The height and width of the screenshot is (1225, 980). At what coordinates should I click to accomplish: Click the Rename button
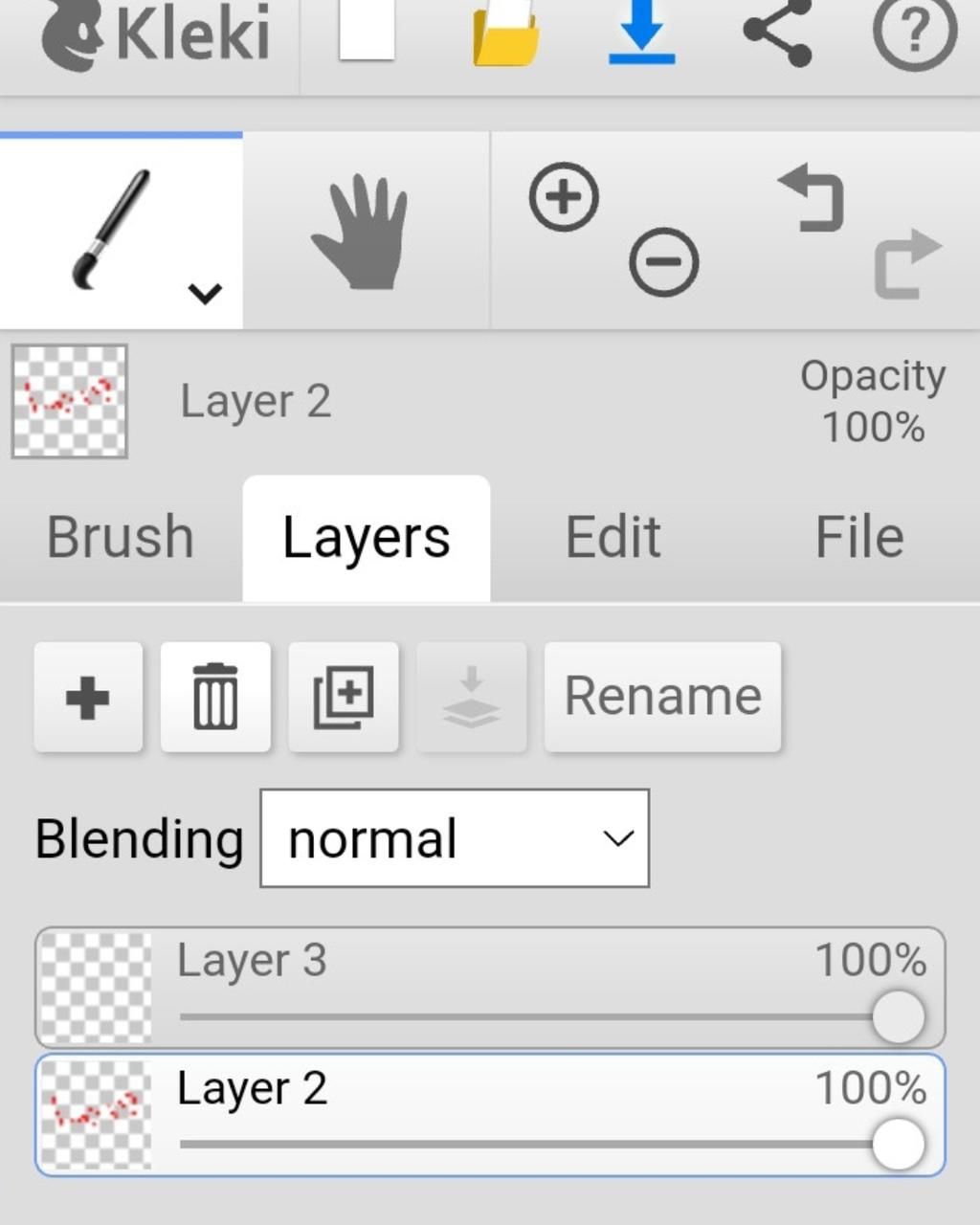[x=662, y=697]
